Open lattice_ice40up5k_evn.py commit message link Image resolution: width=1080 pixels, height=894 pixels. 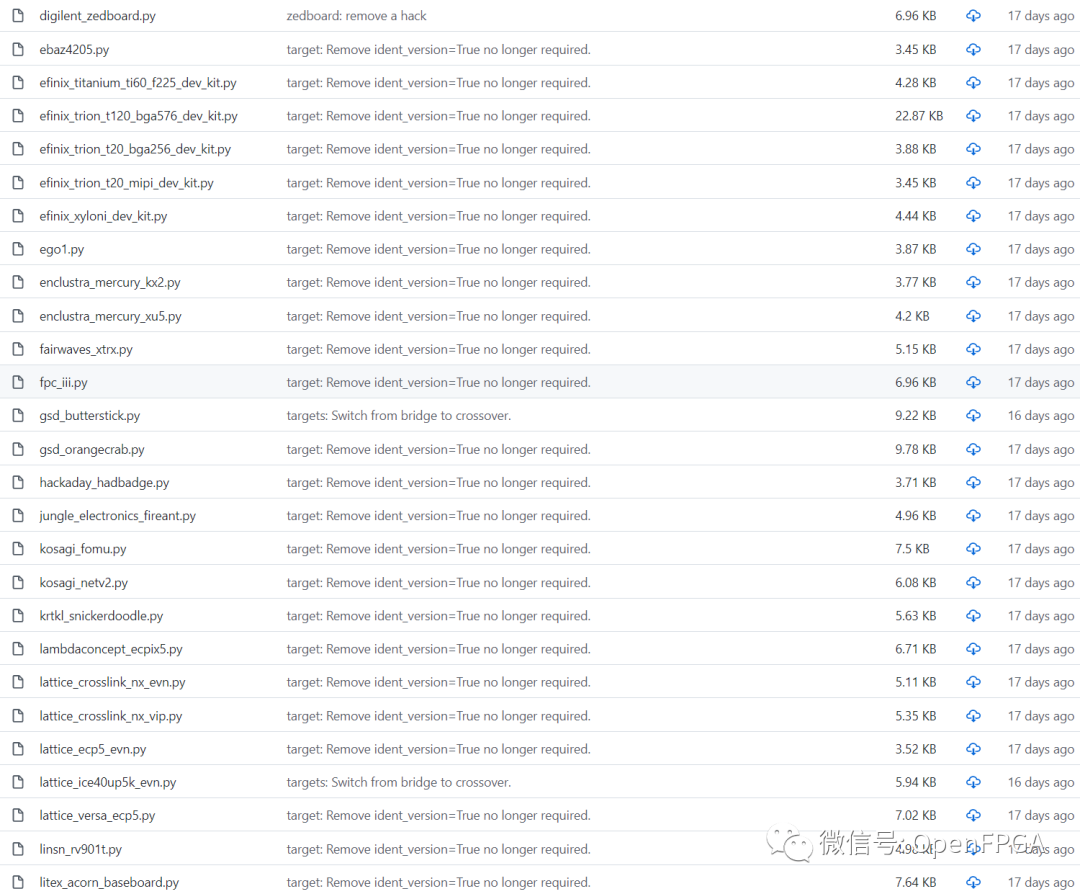click(x=398, y=782)
